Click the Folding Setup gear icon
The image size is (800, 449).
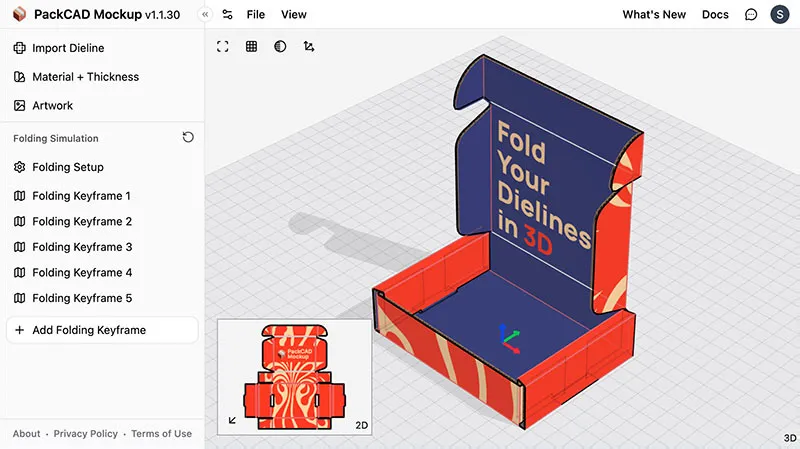[x=19, y=167]
